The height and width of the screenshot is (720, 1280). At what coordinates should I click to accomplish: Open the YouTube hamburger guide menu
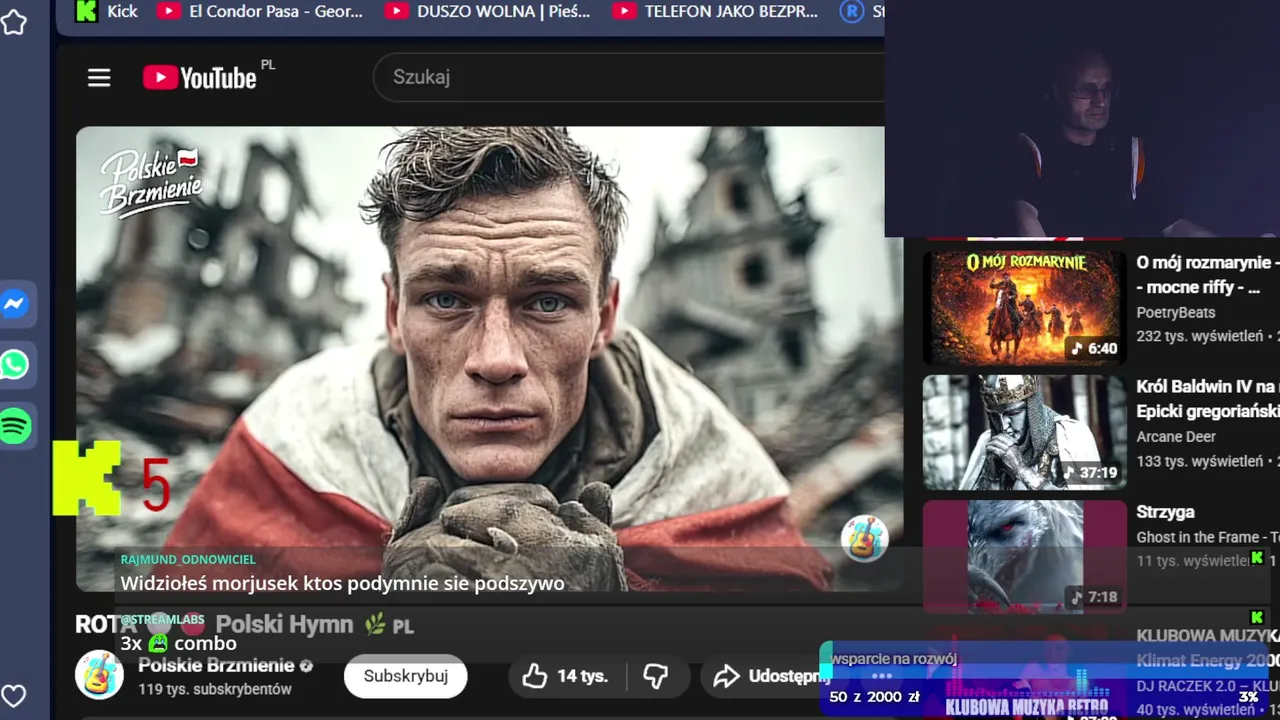[99, 77]
